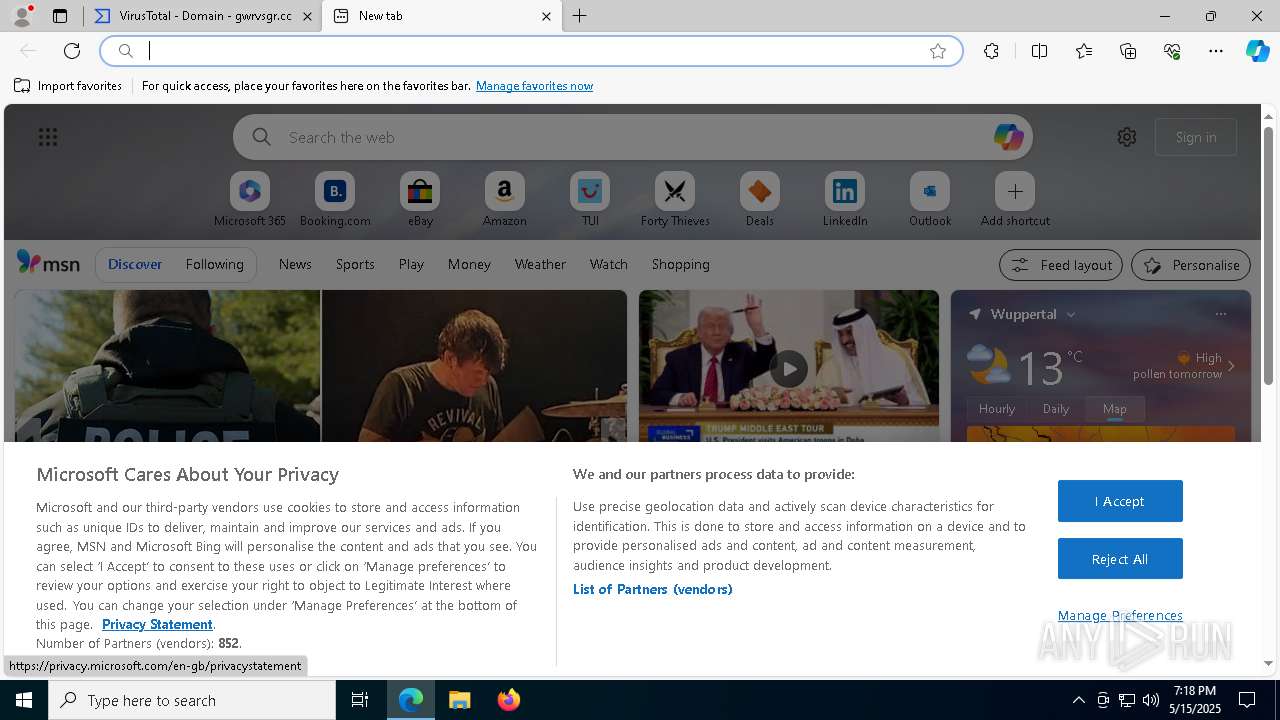Open the MSN apps grid launcher
Viewport: 1280px width, 720px height.
tap(47, 137)
